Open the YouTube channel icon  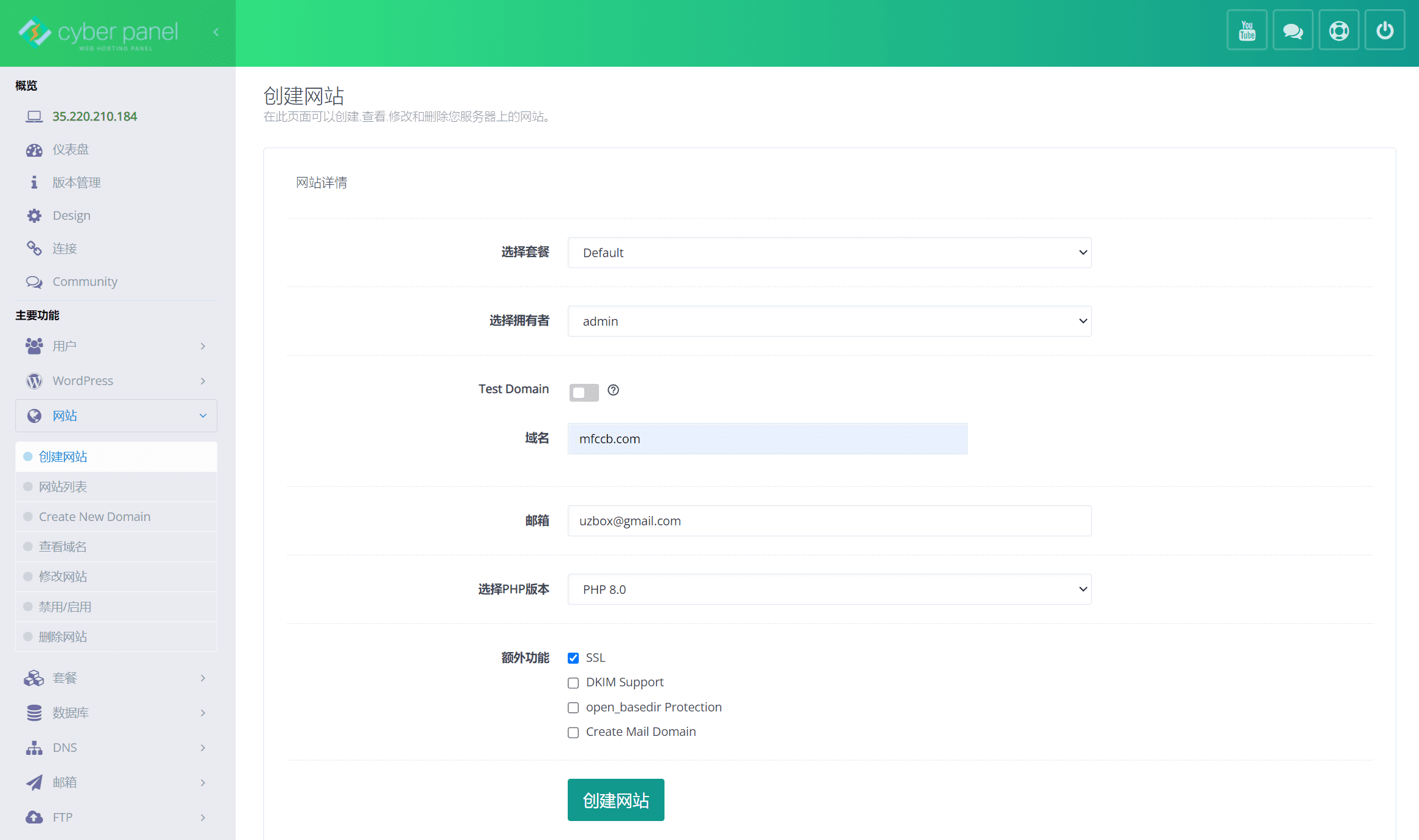pos(1247,29)
